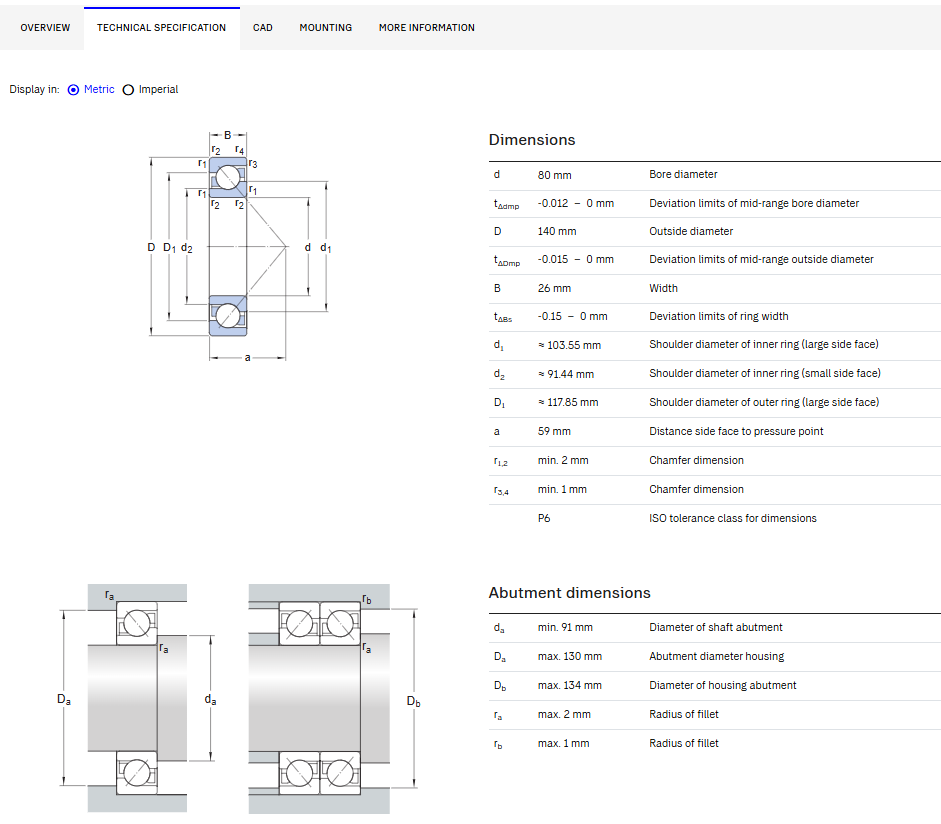Image resolution: width=941 pixels, height=824 pixels.
Task: Click the Display in: label
Action: (34, 89)
